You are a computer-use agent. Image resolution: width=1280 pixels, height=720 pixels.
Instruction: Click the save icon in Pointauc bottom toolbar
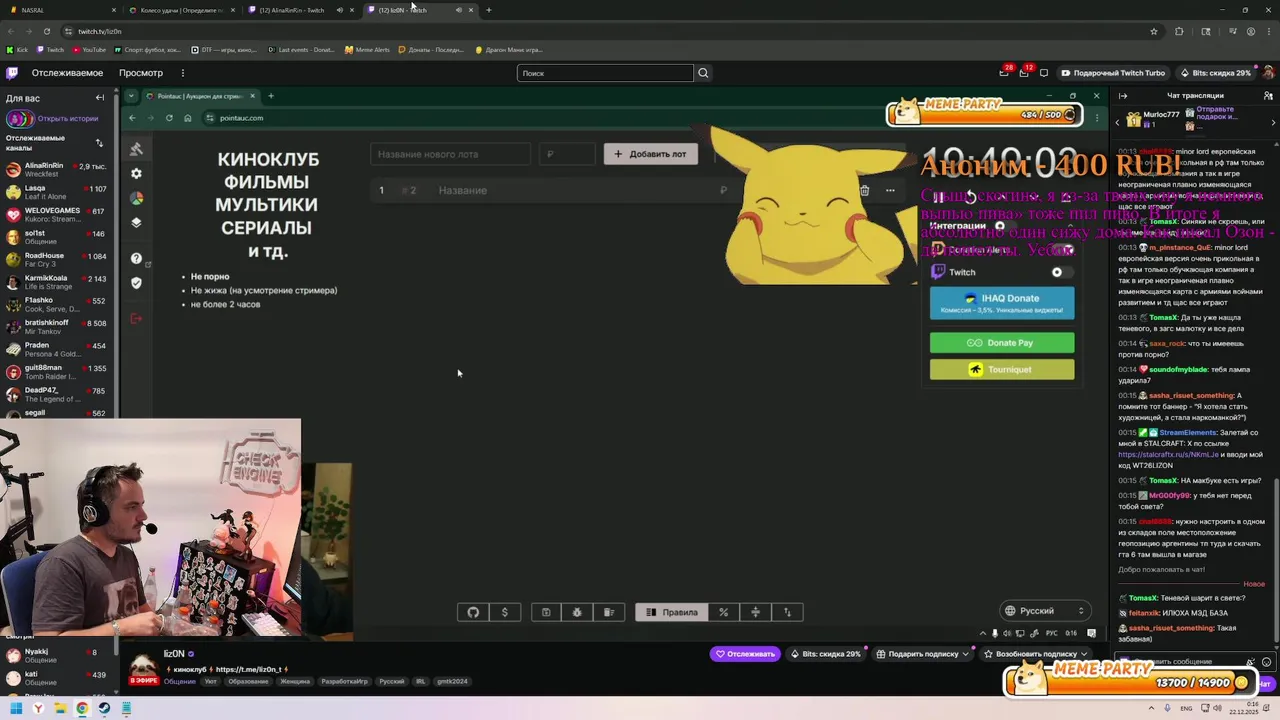546,612
